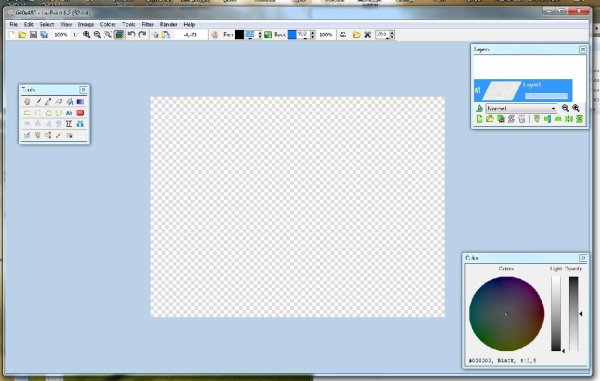Select the Flood fill bucket tool

tap(70, 102)
